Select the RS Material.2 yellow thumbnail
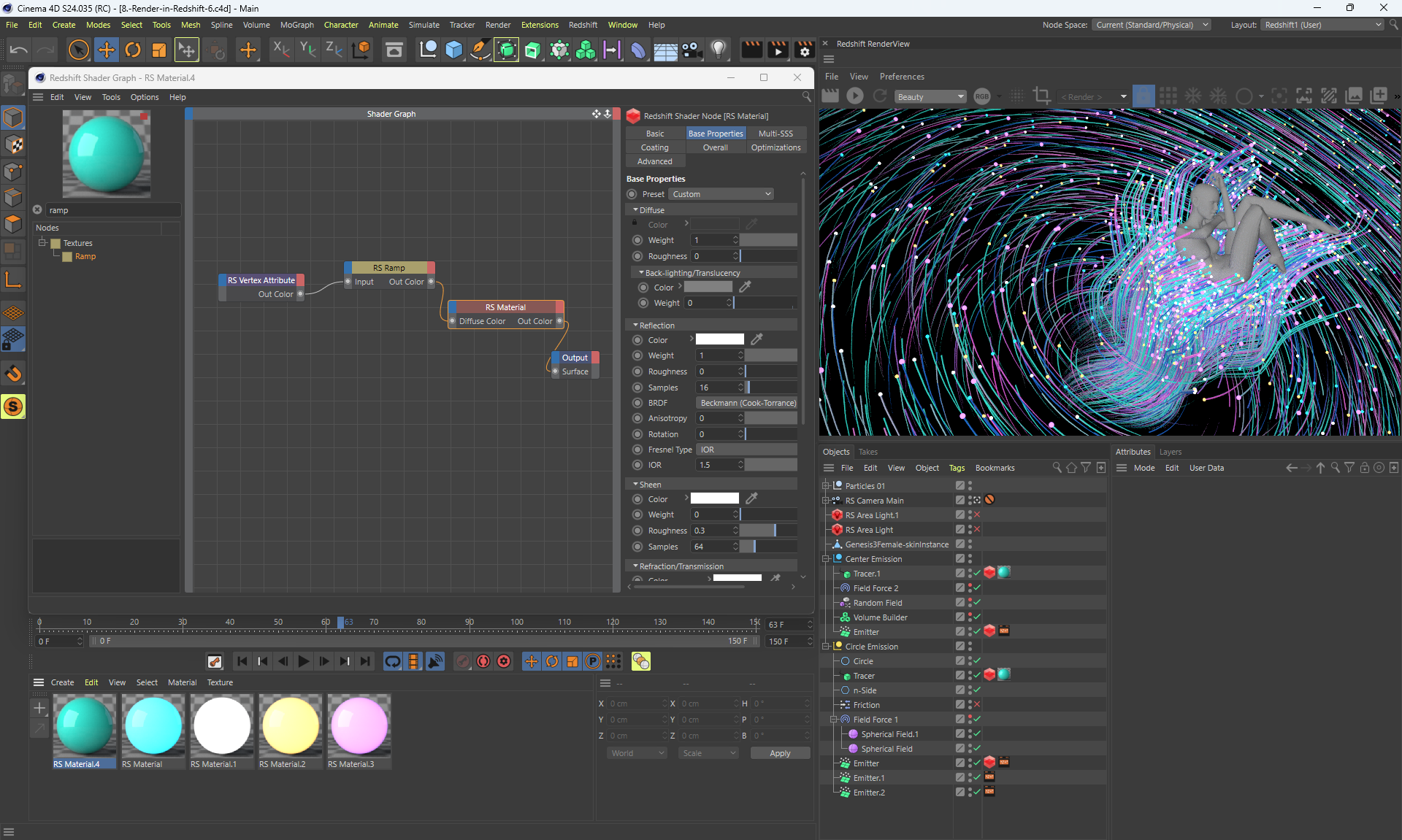 [290, 725]
